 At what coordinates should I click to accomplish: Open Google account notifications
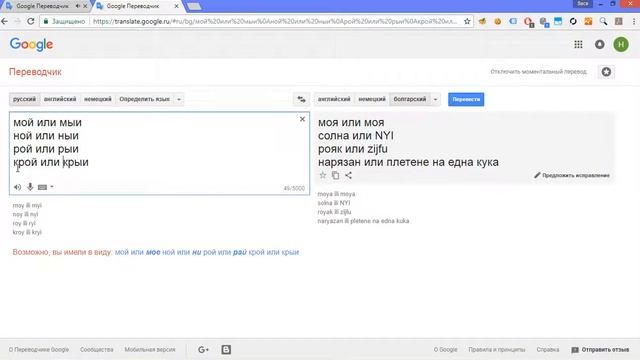point(600,44)
